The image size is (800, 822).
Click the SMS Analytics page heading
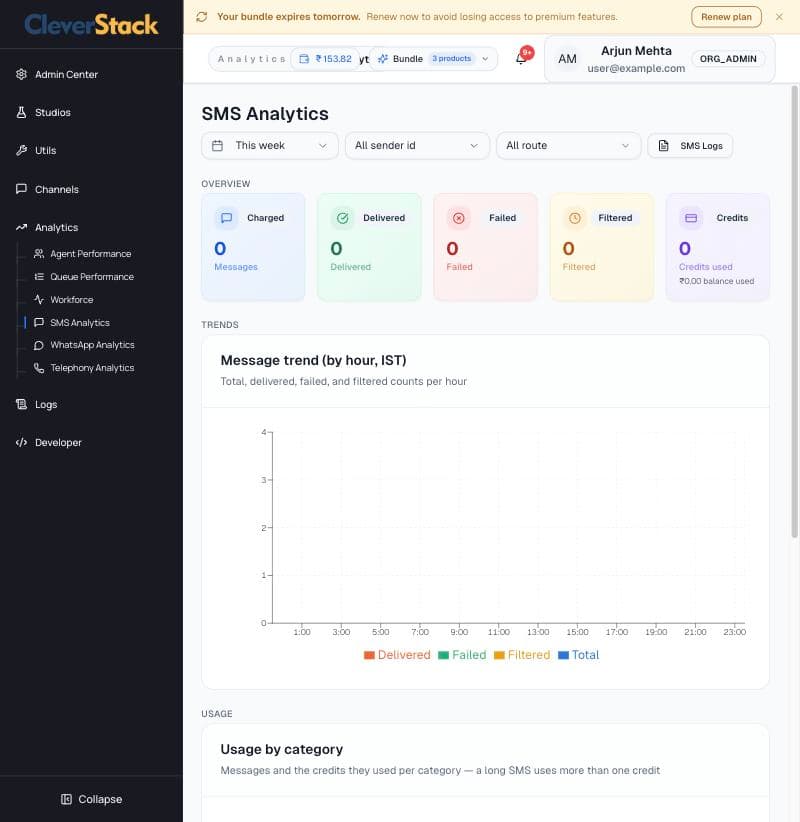pyautogui.click(x=265, y=113)
